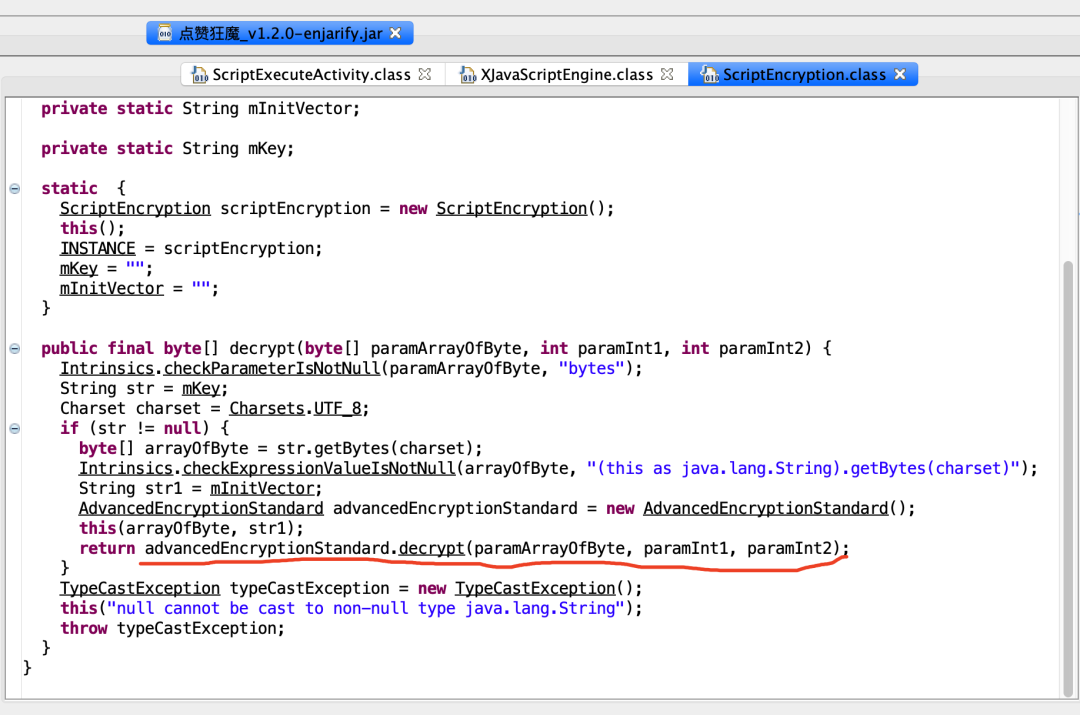
Task: Follow the decrypt link in return statement
Action: pos(432,548)
